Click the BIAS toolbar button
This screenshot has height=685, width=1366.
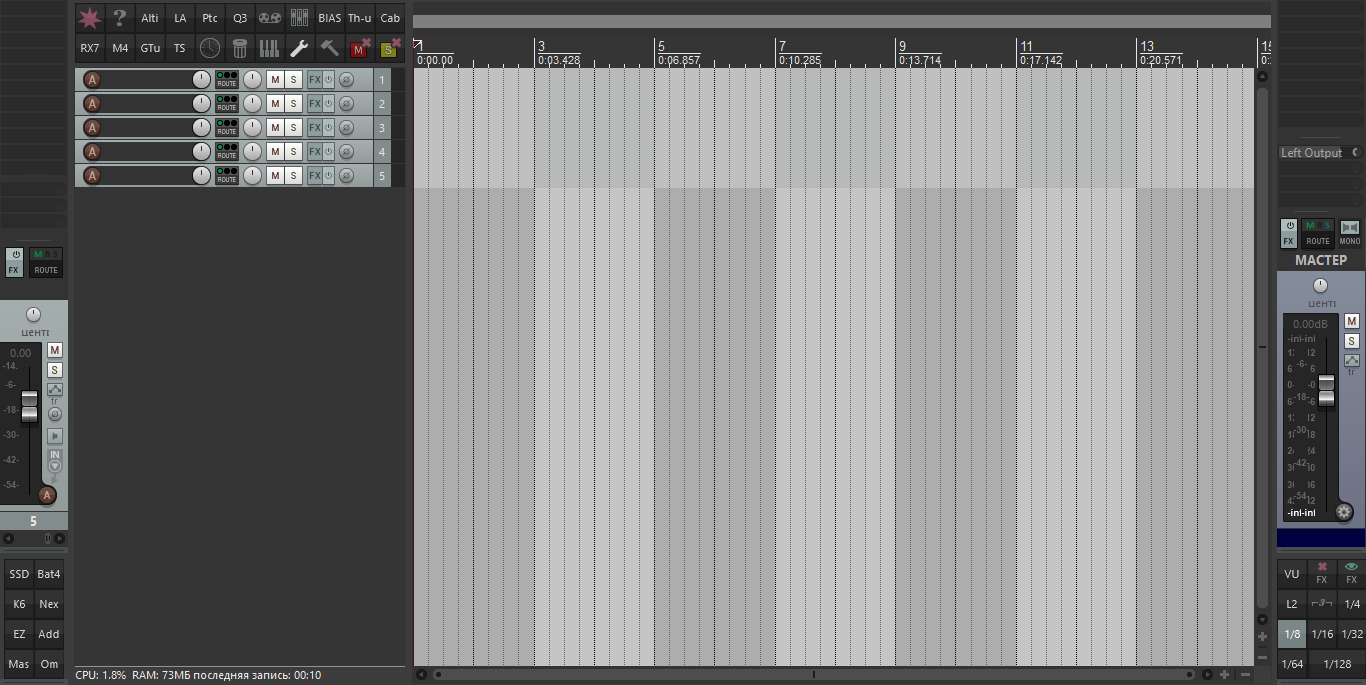tap(329, 18)
